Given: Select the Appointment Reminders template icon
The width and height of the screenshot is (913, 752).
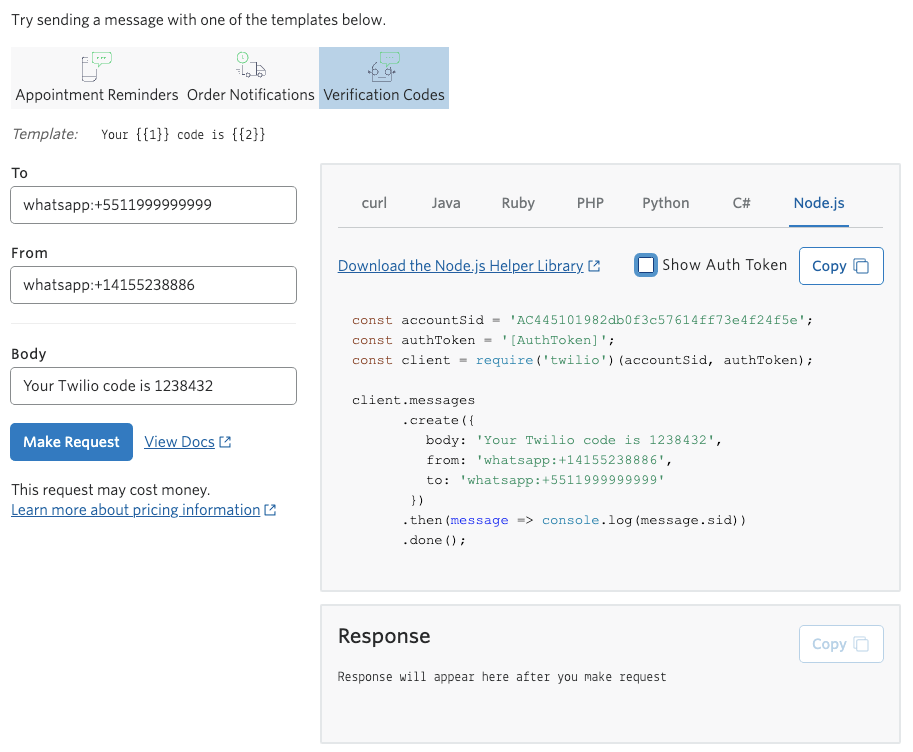Looking at the screenshot, I should tap(96, 67).
